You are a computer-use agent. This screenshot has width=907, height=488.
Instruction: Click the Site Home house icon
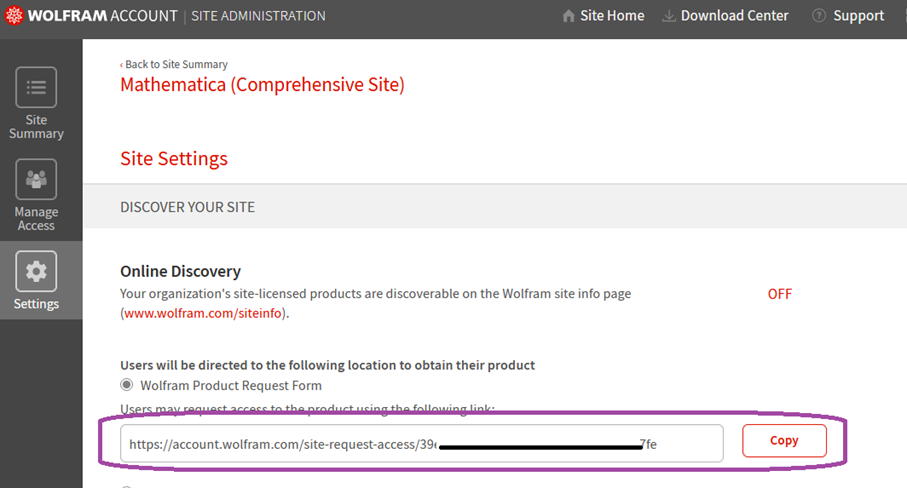pyautogui.click(x=569, y=16)
